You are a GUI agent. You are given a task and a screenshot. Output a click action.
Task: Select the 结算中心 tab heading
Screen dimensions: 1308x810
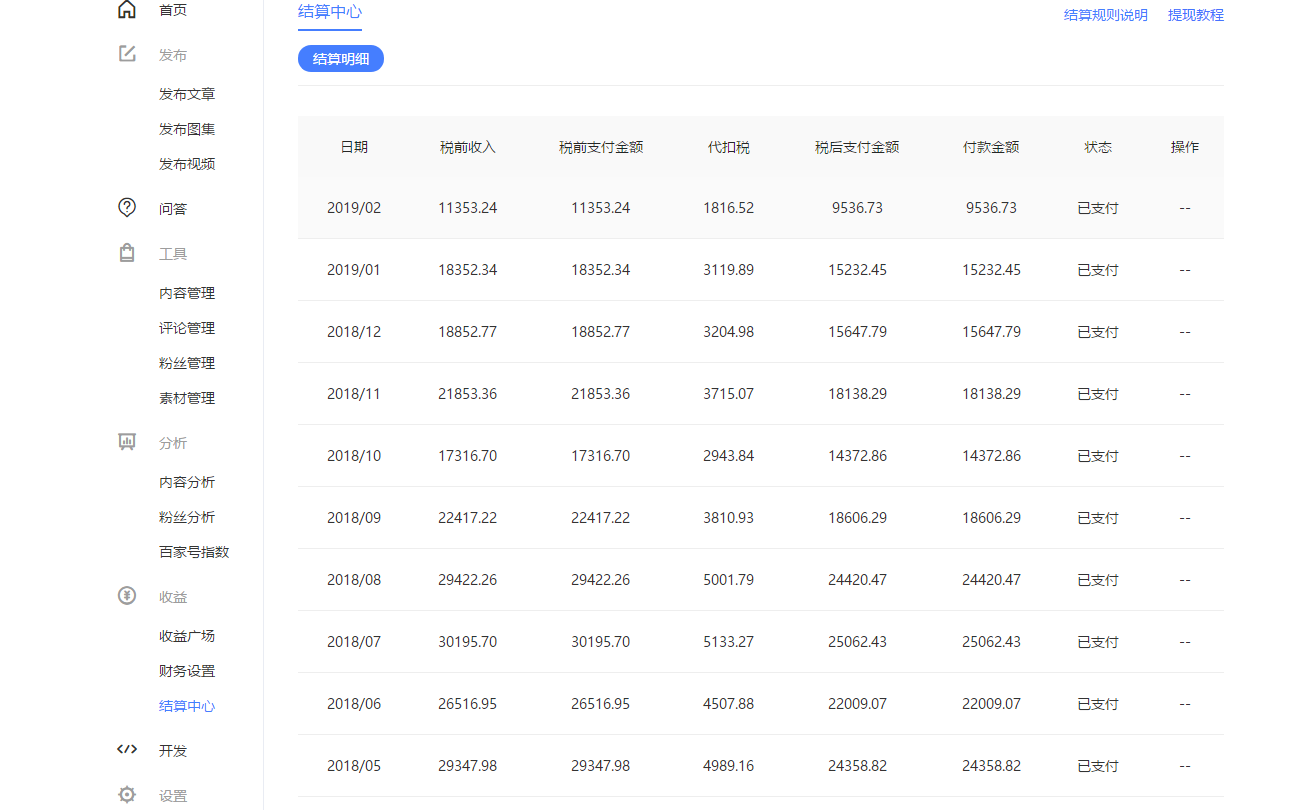tap(330, 12)
